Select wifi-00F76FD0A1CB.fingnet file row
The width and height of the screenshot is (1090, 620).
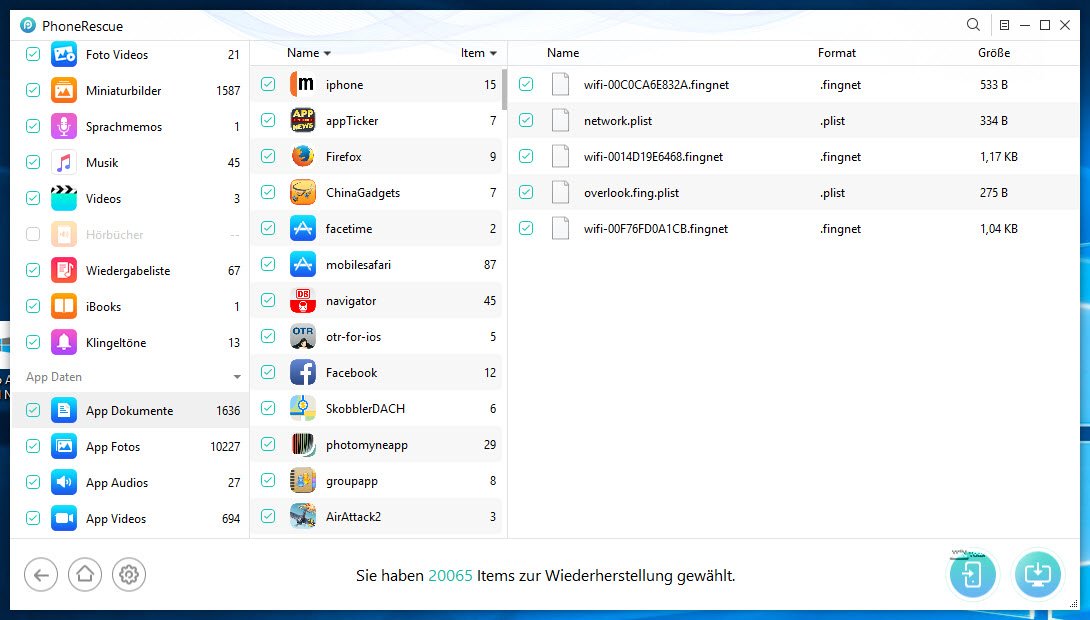(793, 229)
